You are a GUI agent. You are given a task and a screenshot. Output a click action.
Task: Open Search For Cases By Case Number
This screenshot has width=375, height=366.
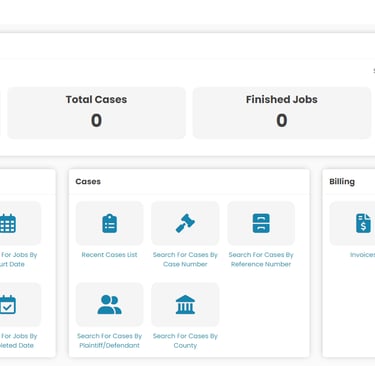[x=185, y=259]
